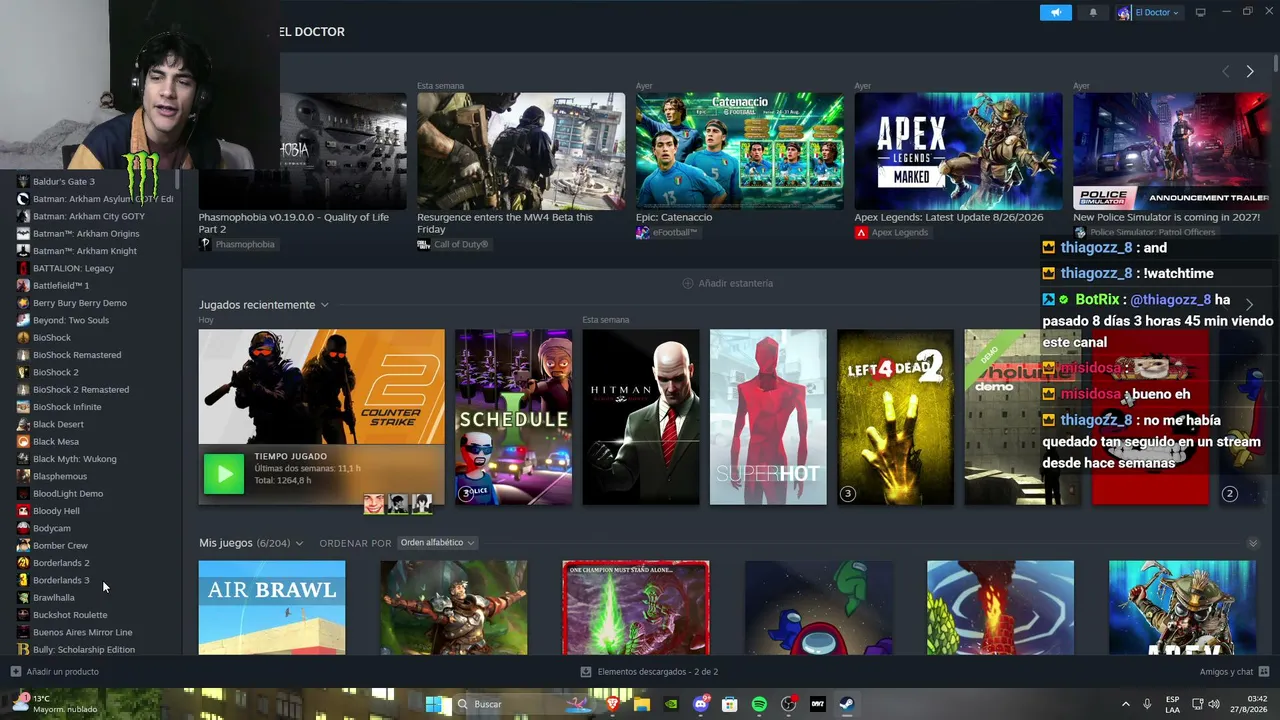
Task: Open Discord from taskbar
Action: (701, 704)
